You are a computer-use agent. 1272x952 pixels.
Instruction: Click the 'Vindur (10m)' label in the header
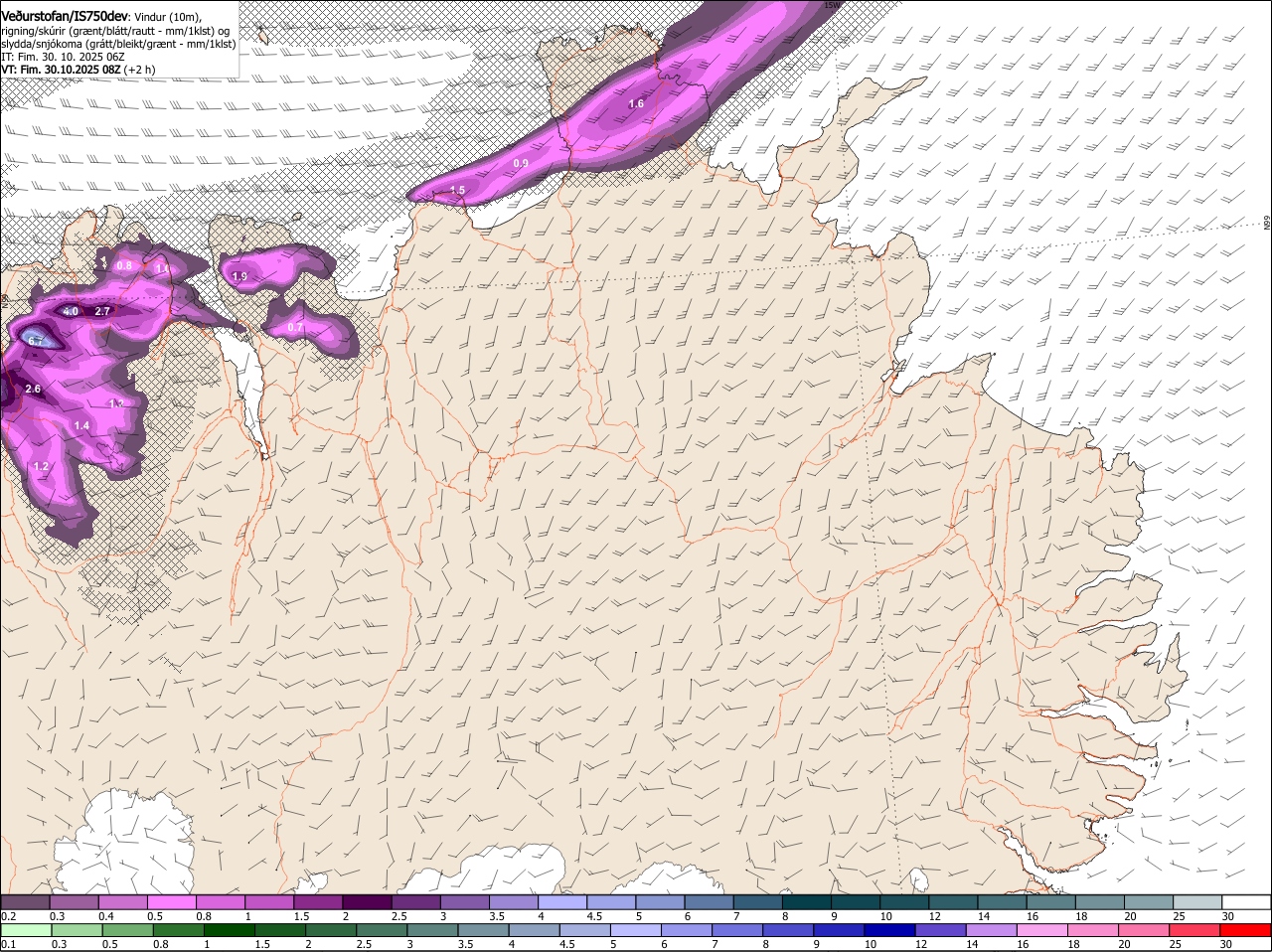coord(166,16)
